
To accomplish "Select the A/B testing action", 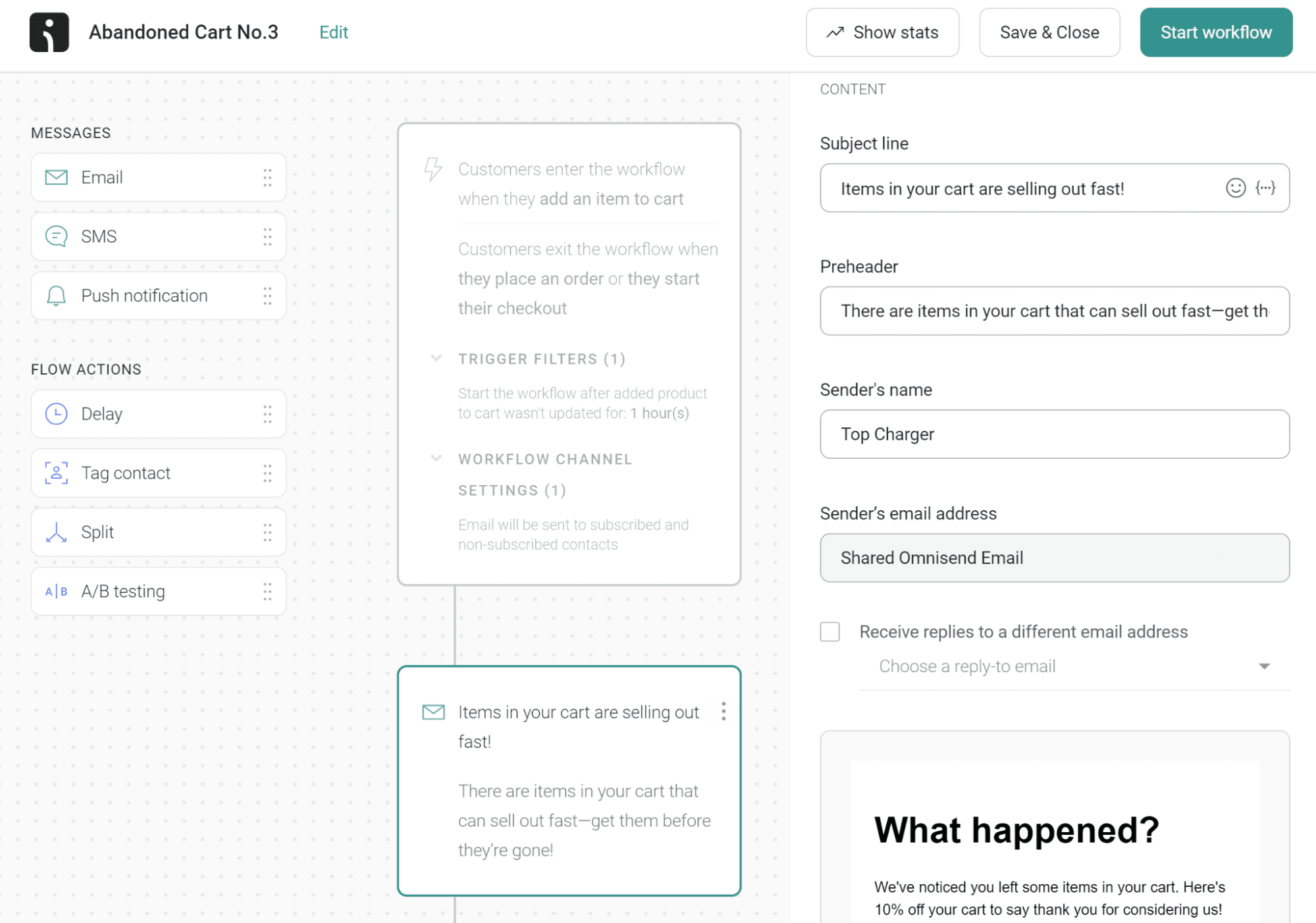I will point(158,591).
